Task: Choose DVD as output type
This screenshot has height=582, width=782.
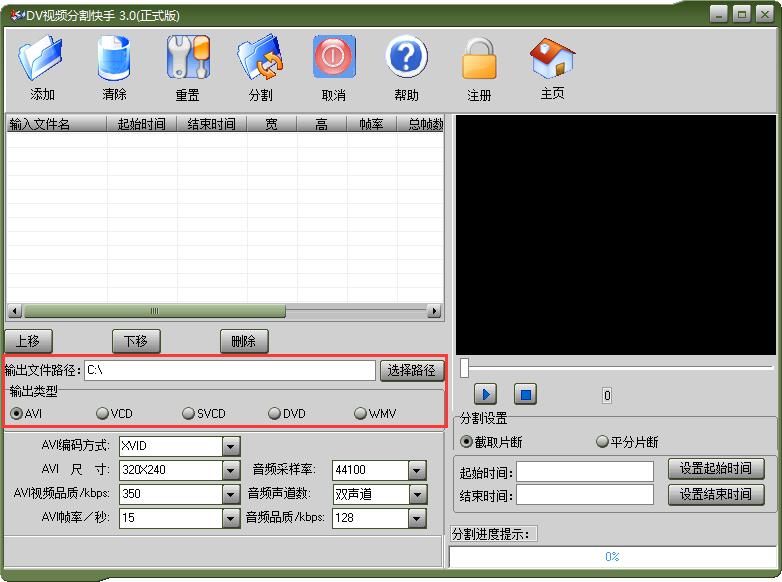Action: tap(274, 413)
